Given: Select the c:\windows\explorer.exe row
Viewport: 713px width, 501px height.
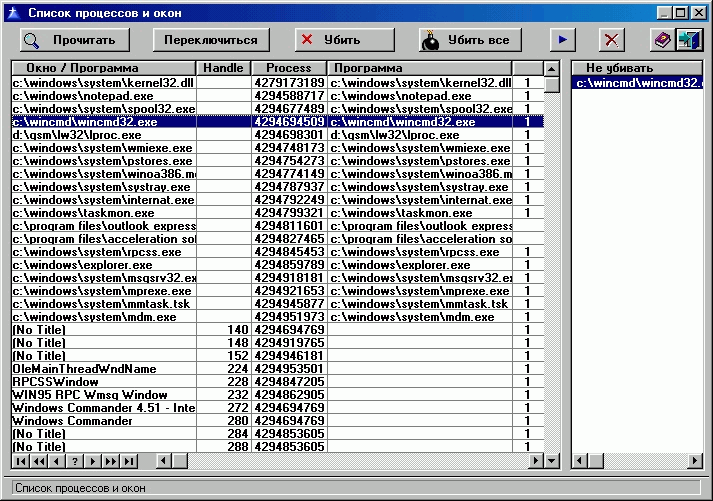Looking at the screenshot, I should (104, 264).
